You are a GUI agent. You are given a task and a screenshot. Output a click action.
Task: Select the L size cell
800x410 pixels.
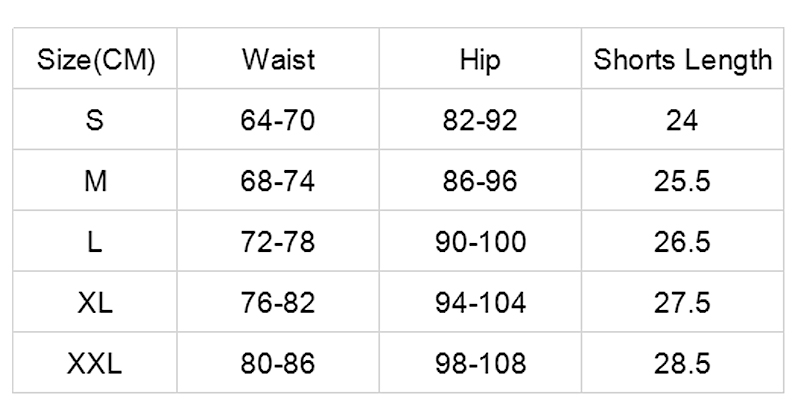95,243
